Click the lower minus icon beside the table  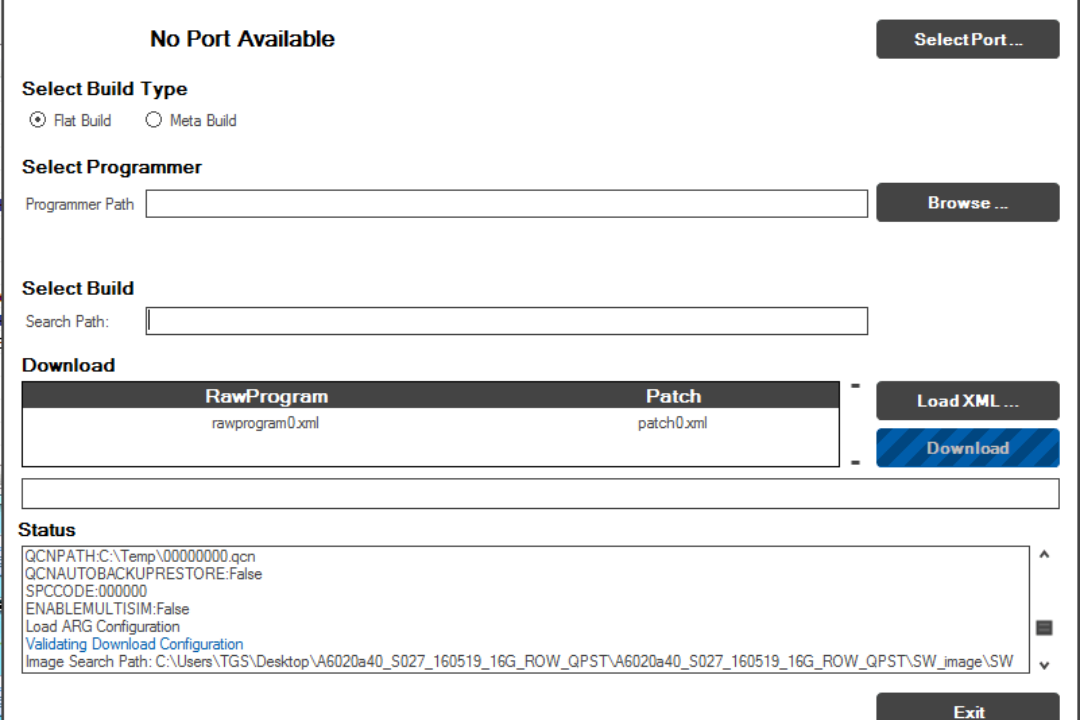[x=855, y=462]
